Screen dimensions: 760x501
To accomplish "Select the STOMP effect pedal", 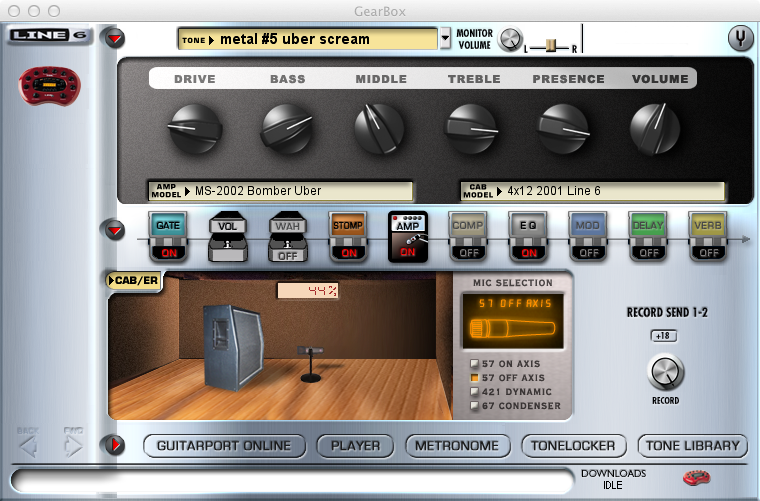I will 348,236.
